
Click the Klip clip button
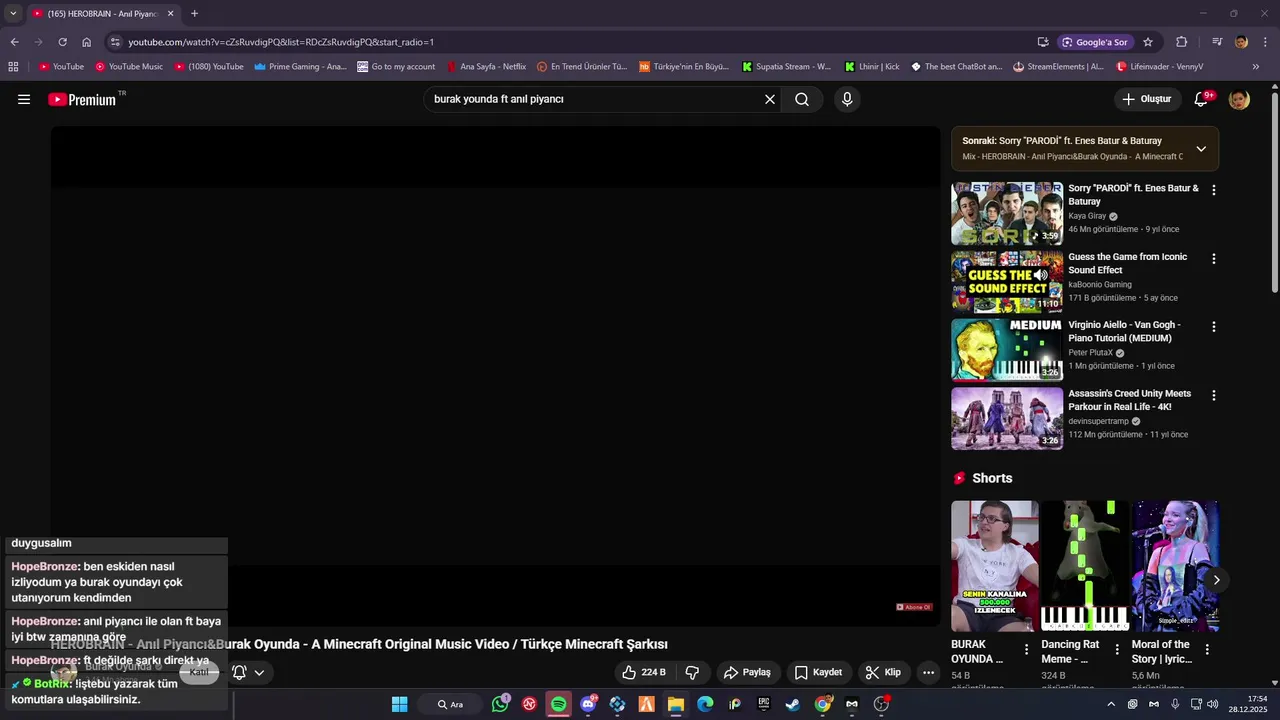883,672
